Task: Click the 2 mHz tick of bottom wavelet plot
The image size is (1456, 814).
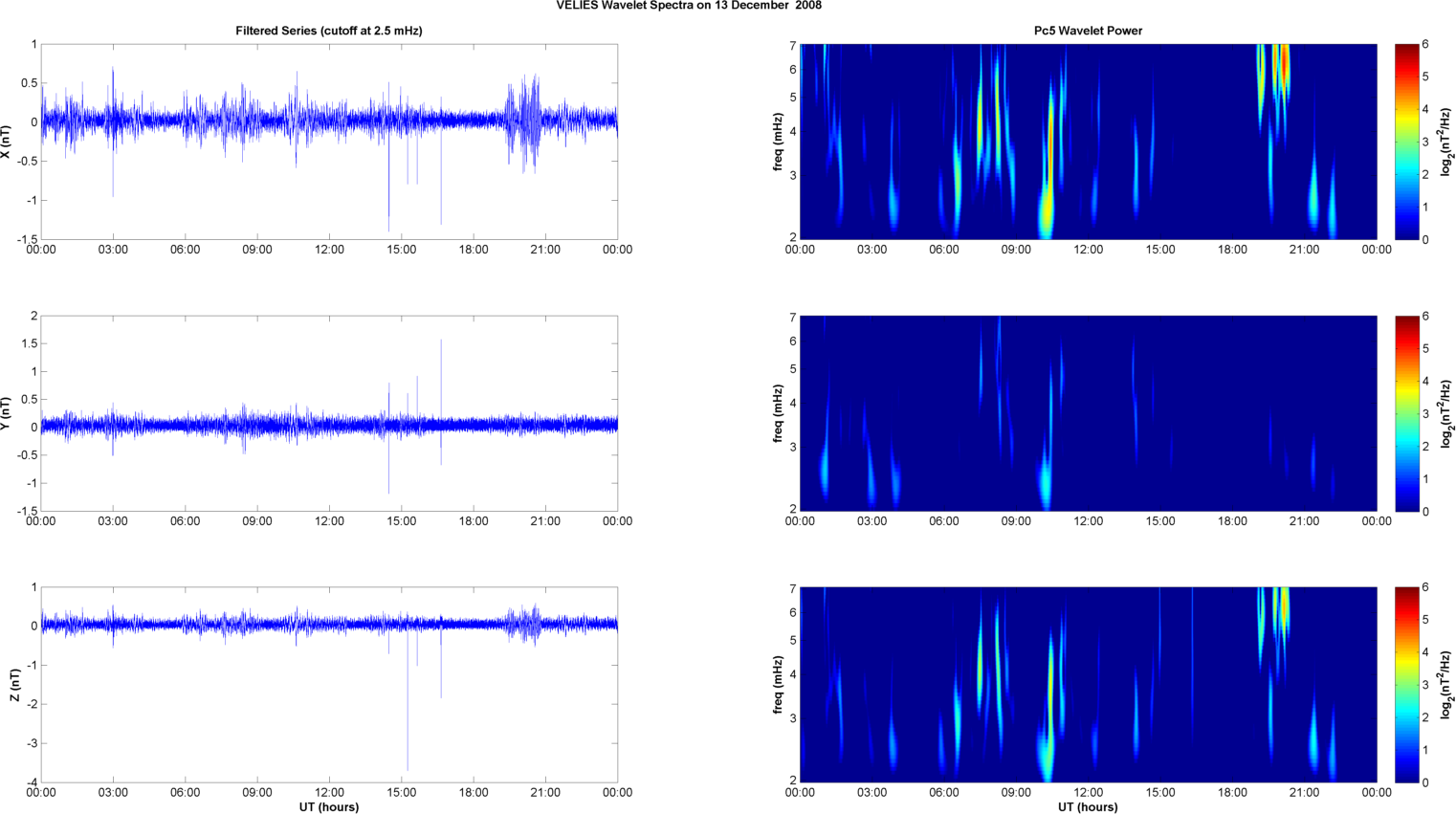Action: (x=792, y=780)
